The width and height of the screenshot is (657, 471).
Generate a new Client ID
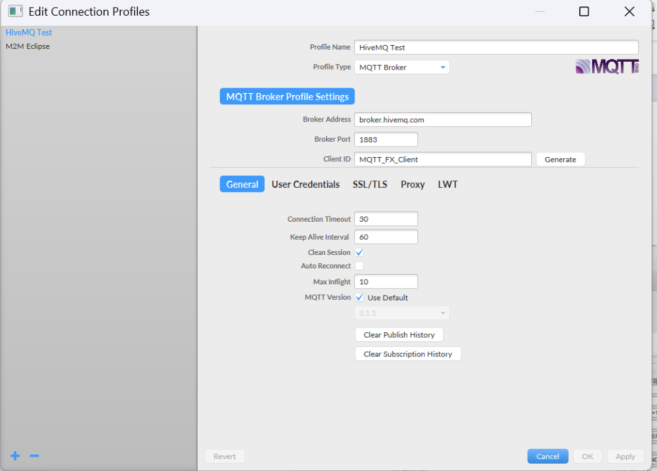[560, 159]
